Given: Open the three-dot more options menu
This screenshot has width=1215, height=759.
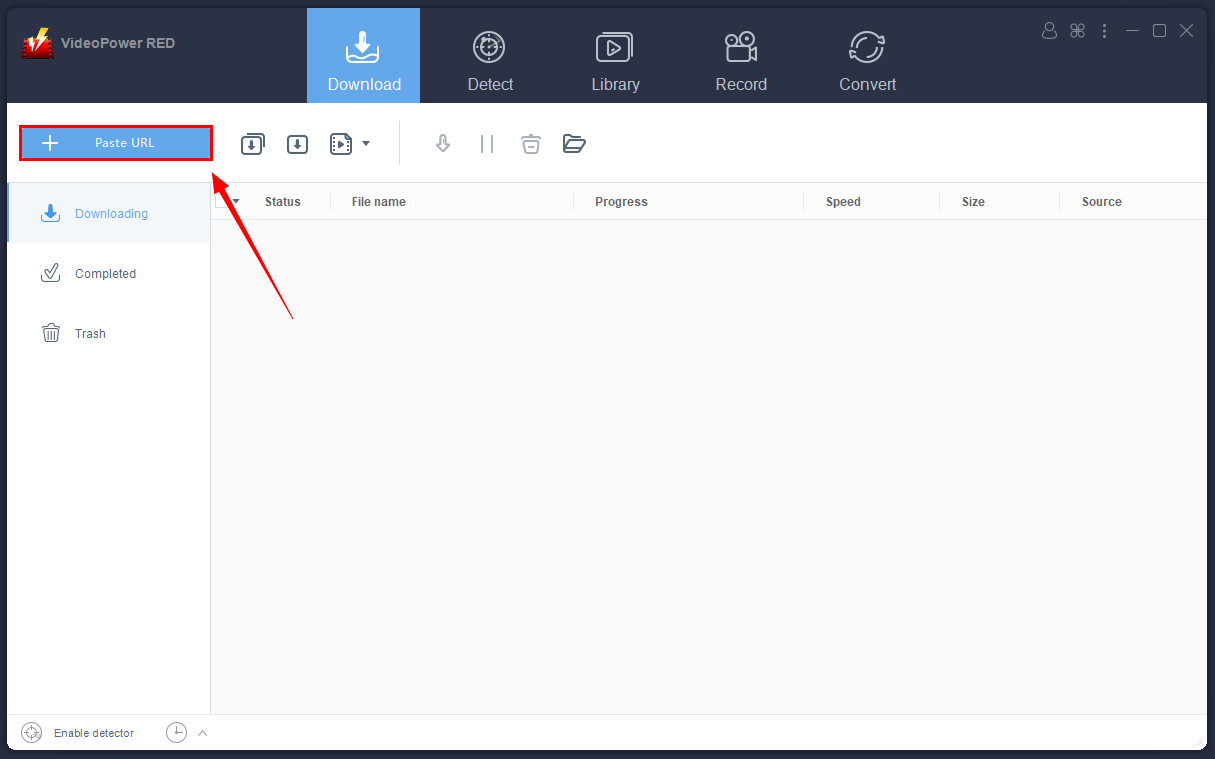Looking at the screenshot, I should (1104, 31).
